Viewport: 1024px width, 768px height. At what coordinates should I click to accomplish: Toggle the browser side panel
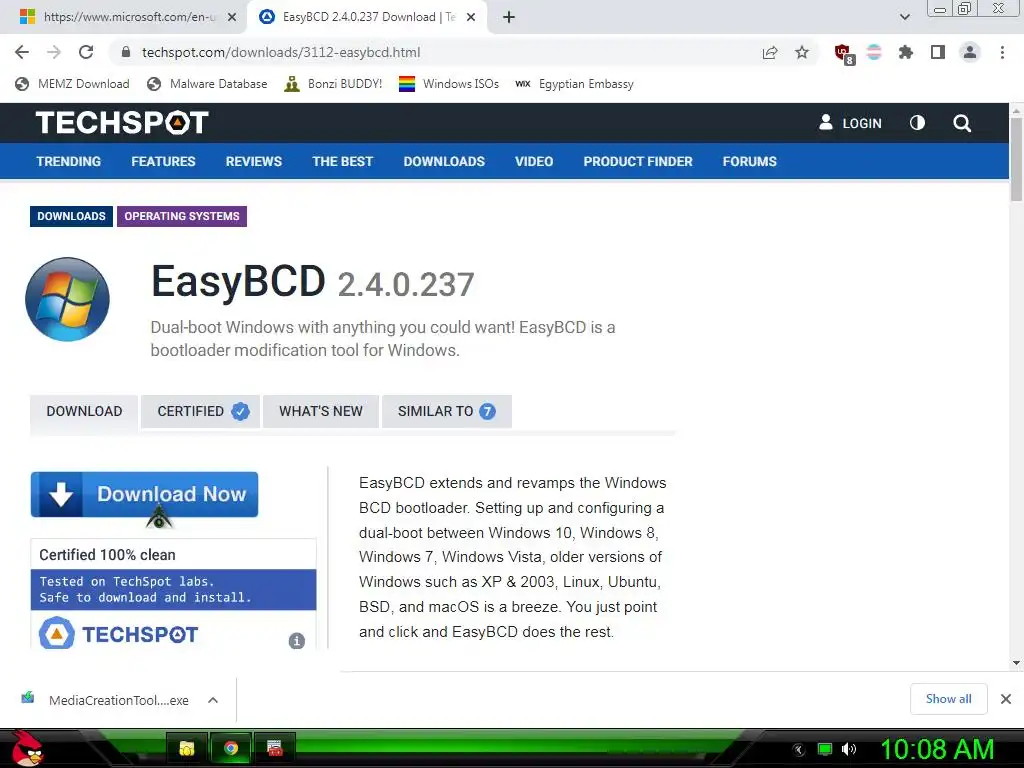[x=938, y=52]
